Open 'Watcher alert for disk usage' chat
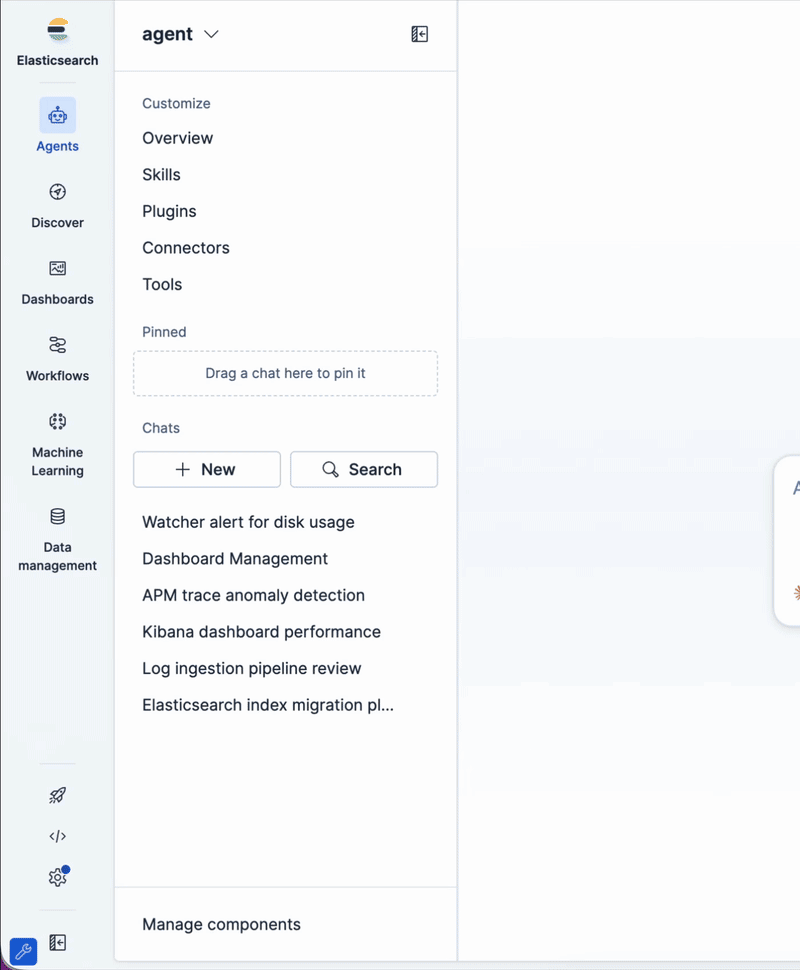Image resolution: width=800 pixels, height=970 pixels. point(248,522)
